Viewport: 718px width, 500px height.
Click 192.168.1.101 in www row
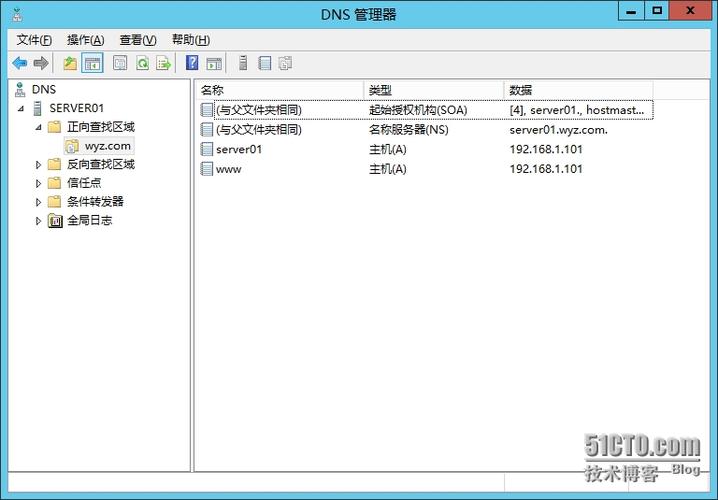tap(546, 169)
